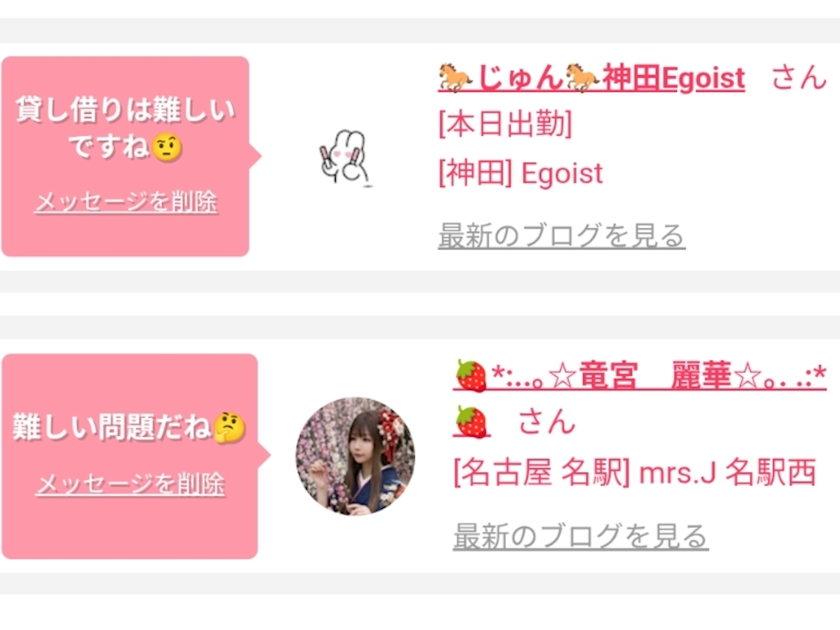Delete the 貸し借りは難しいですね message
The image size is (840, 630).
[126, 202]
